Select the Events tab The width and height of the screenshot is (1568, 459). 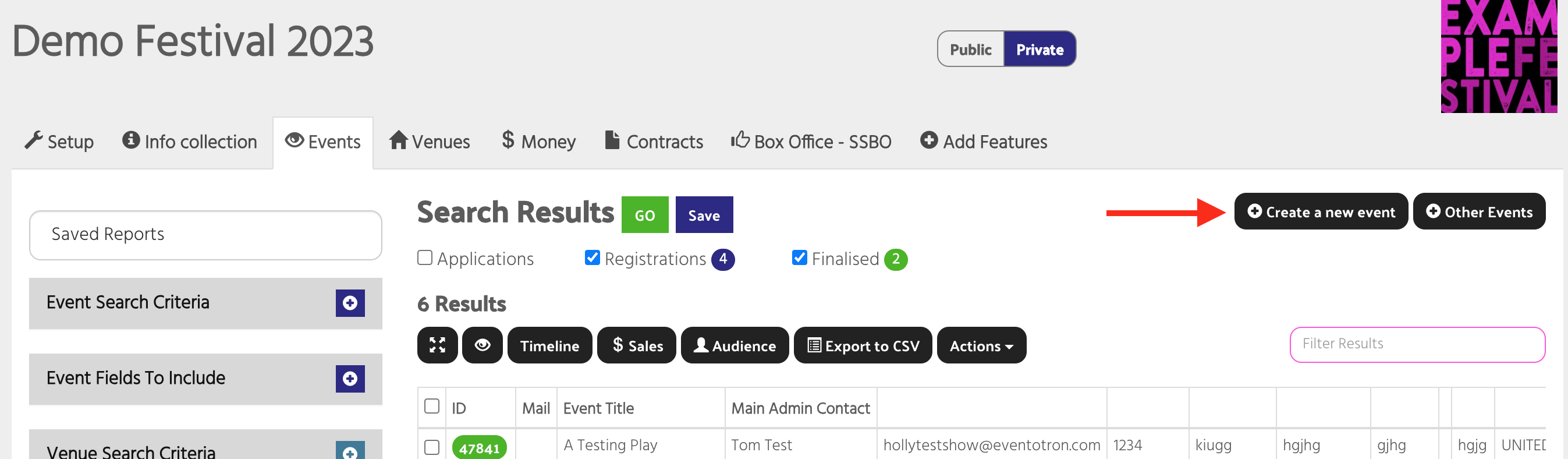[323, 142]
